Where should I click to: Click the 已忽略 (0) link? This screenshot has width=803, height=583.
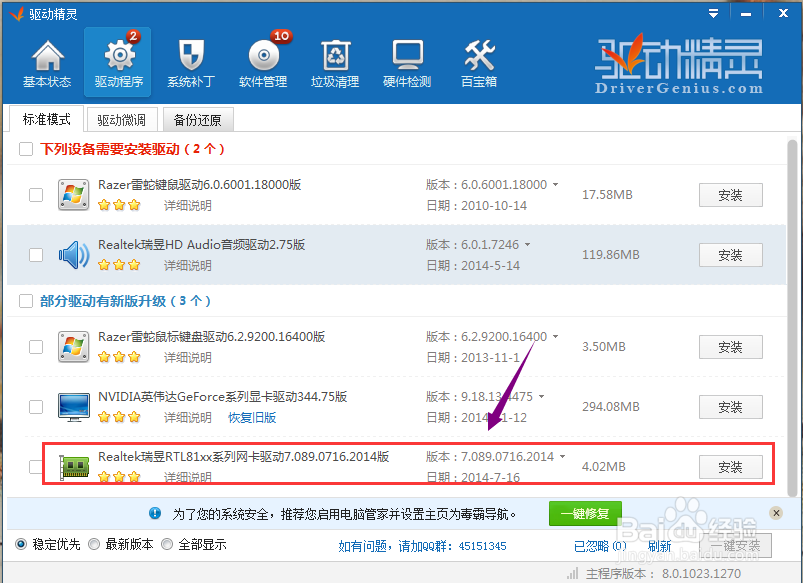tap(600, 546)
